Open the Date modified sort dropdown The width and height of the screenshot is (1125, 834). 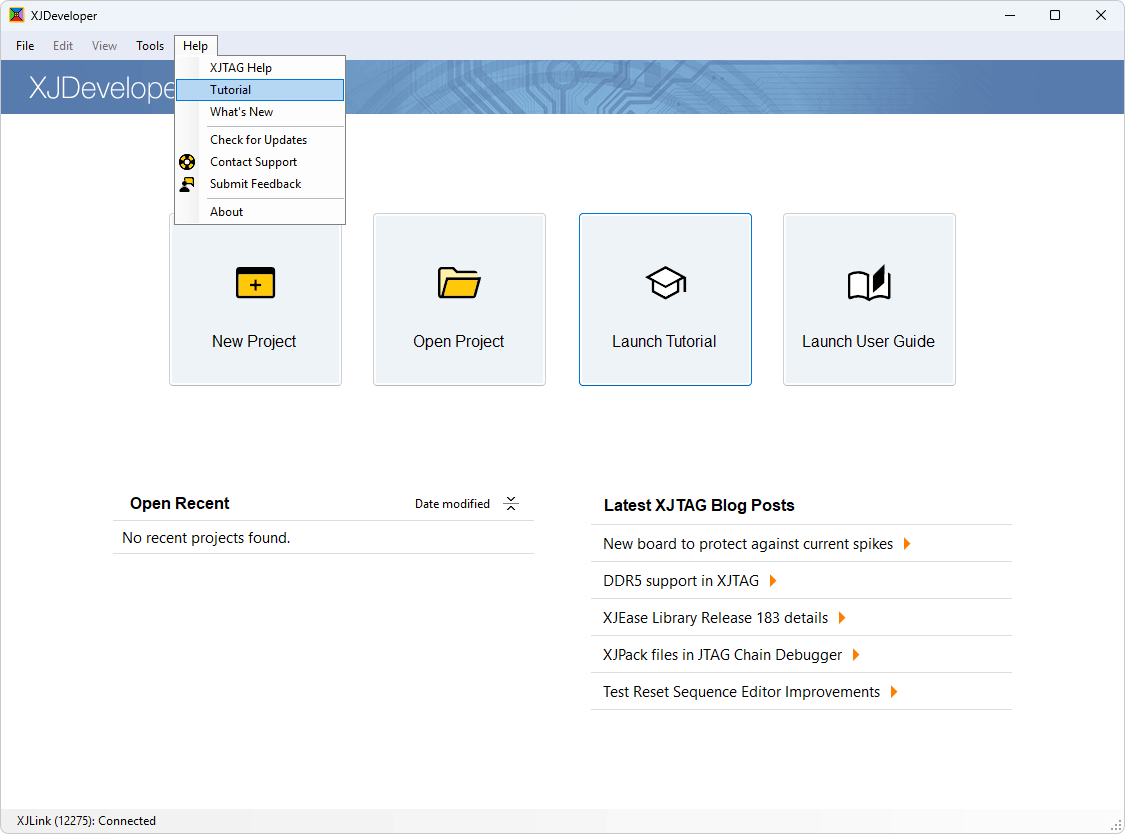[452, 504]
